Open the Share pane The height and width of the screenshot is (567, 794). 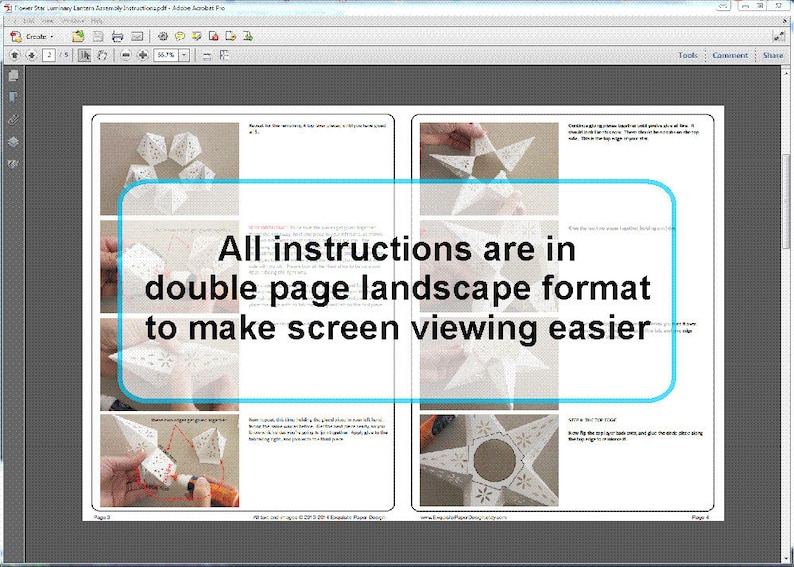click(773, 55)
